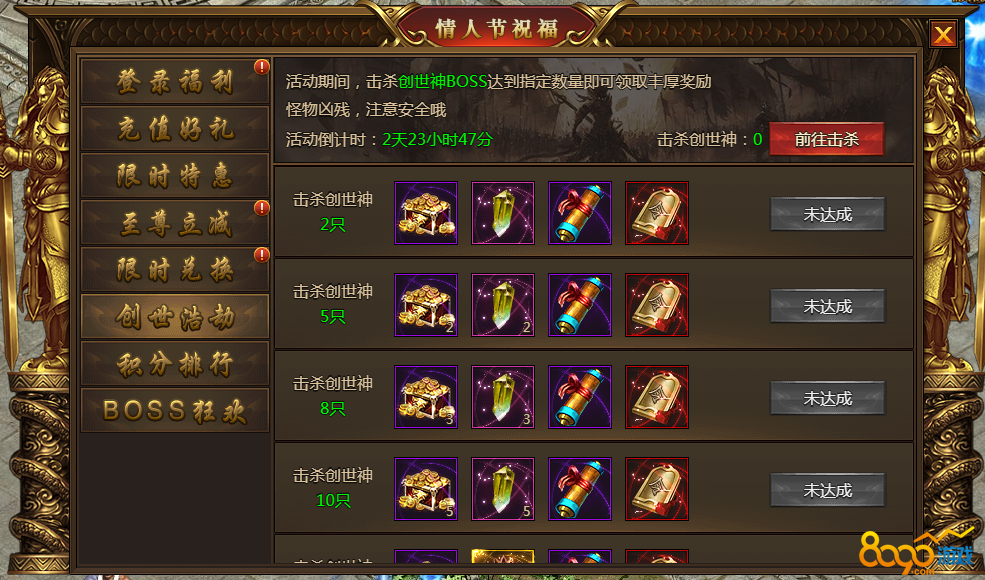Click the ribboned scroll in 8只 row
The width and height of the screenshot is (985, 580).
[580, 397]
